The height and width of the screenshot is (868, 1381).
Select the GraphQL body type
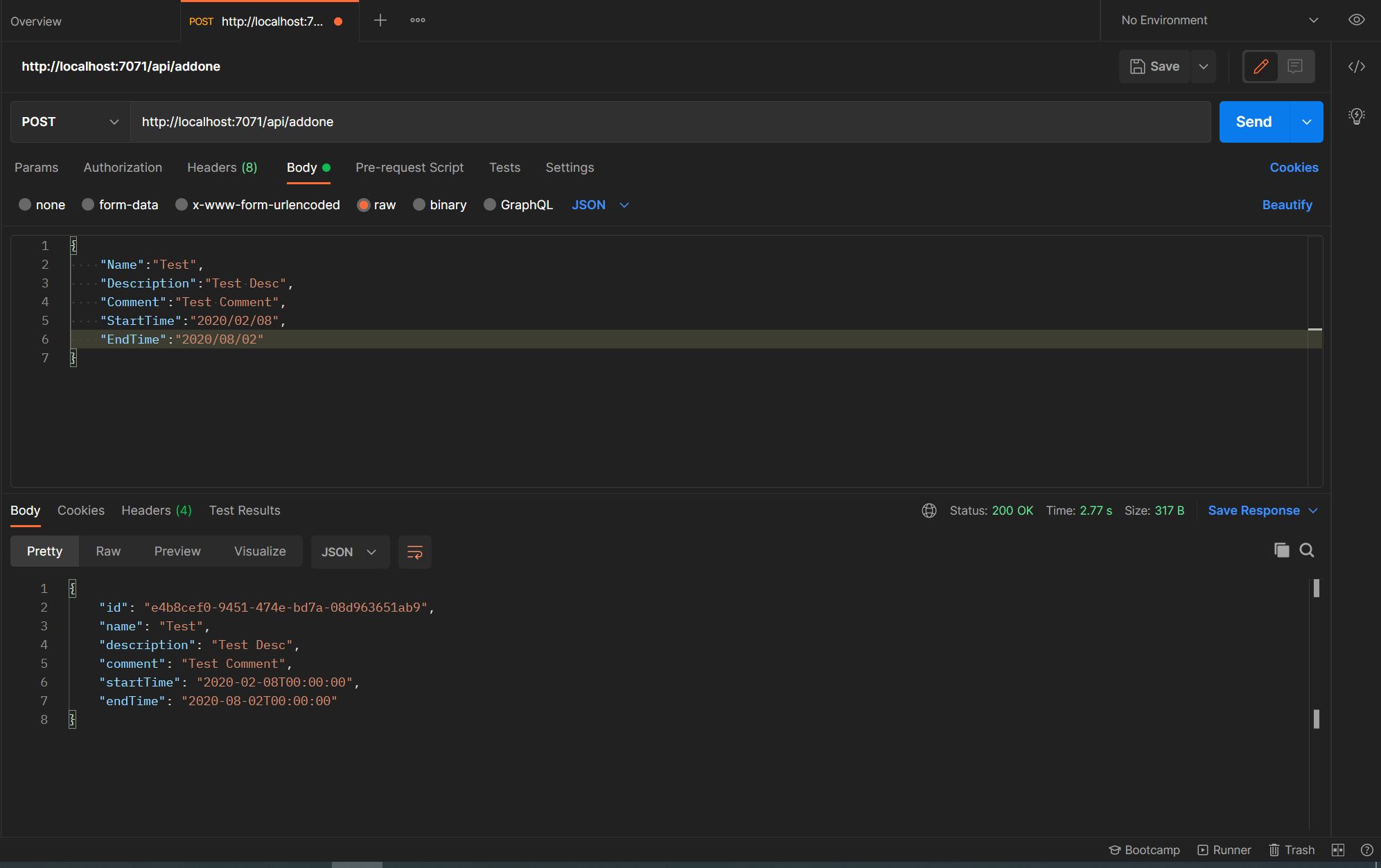coord(518,205)
